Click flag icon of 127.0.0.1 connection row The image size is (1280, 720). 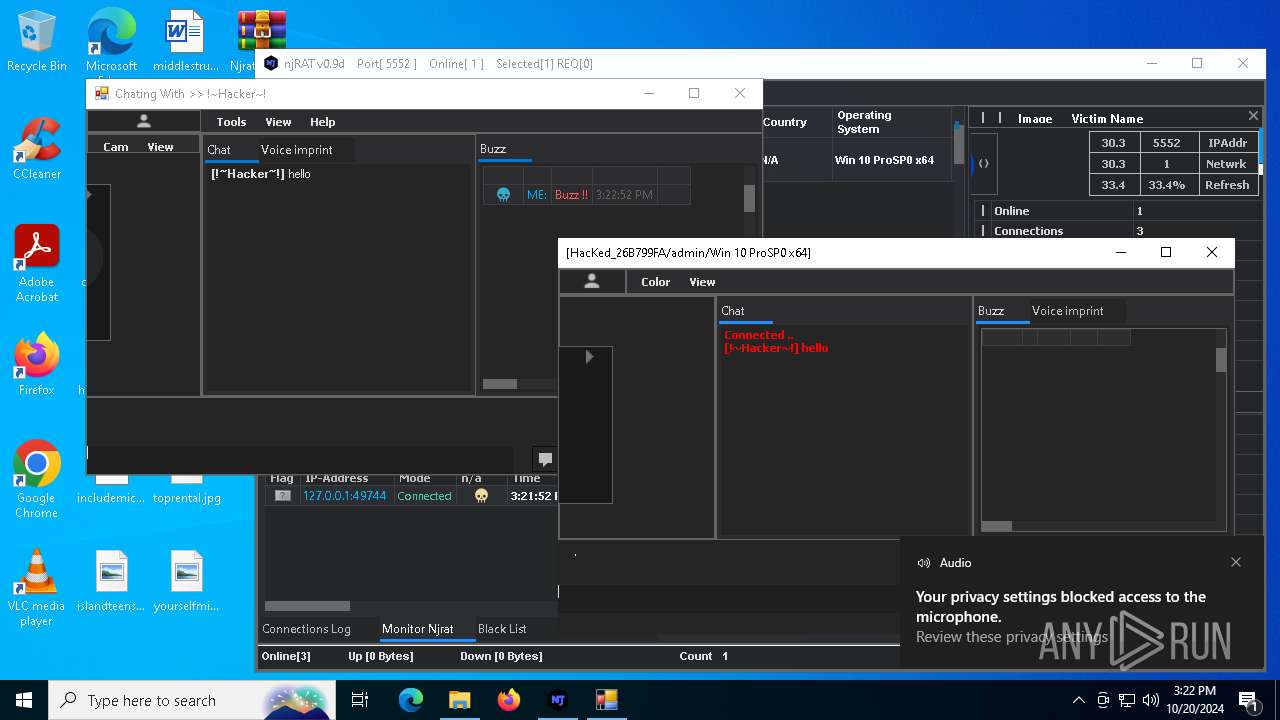[283, 496]
